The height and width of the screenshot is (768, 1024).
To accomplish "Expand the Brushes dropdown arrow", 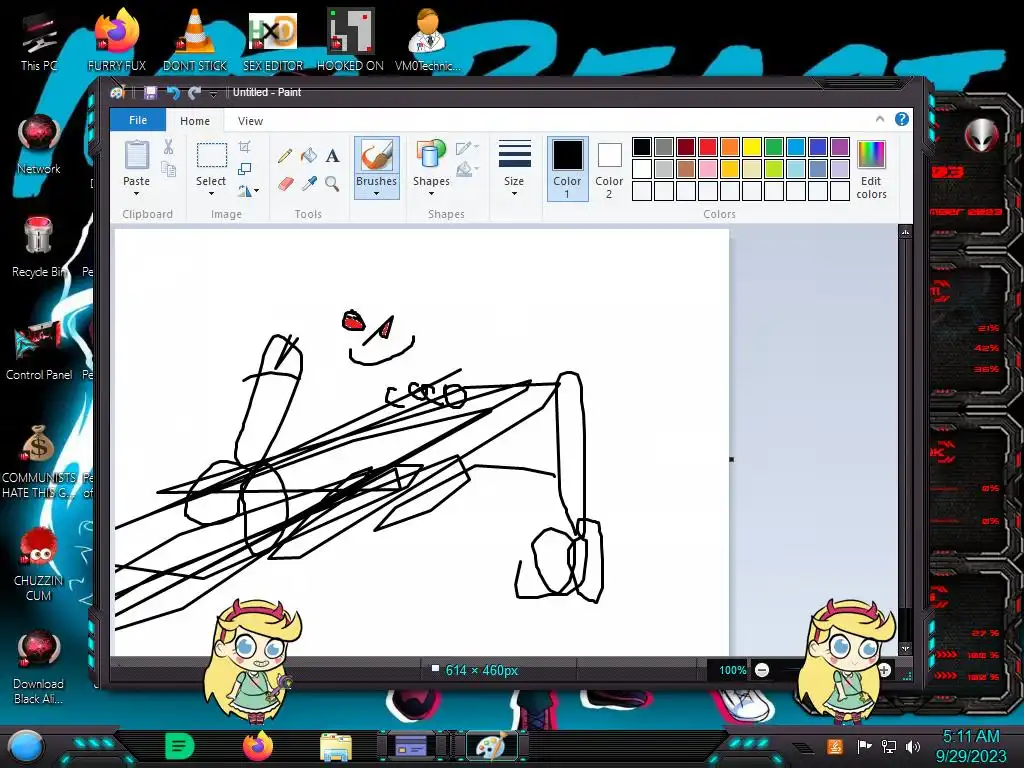I will tap(376, 193).
